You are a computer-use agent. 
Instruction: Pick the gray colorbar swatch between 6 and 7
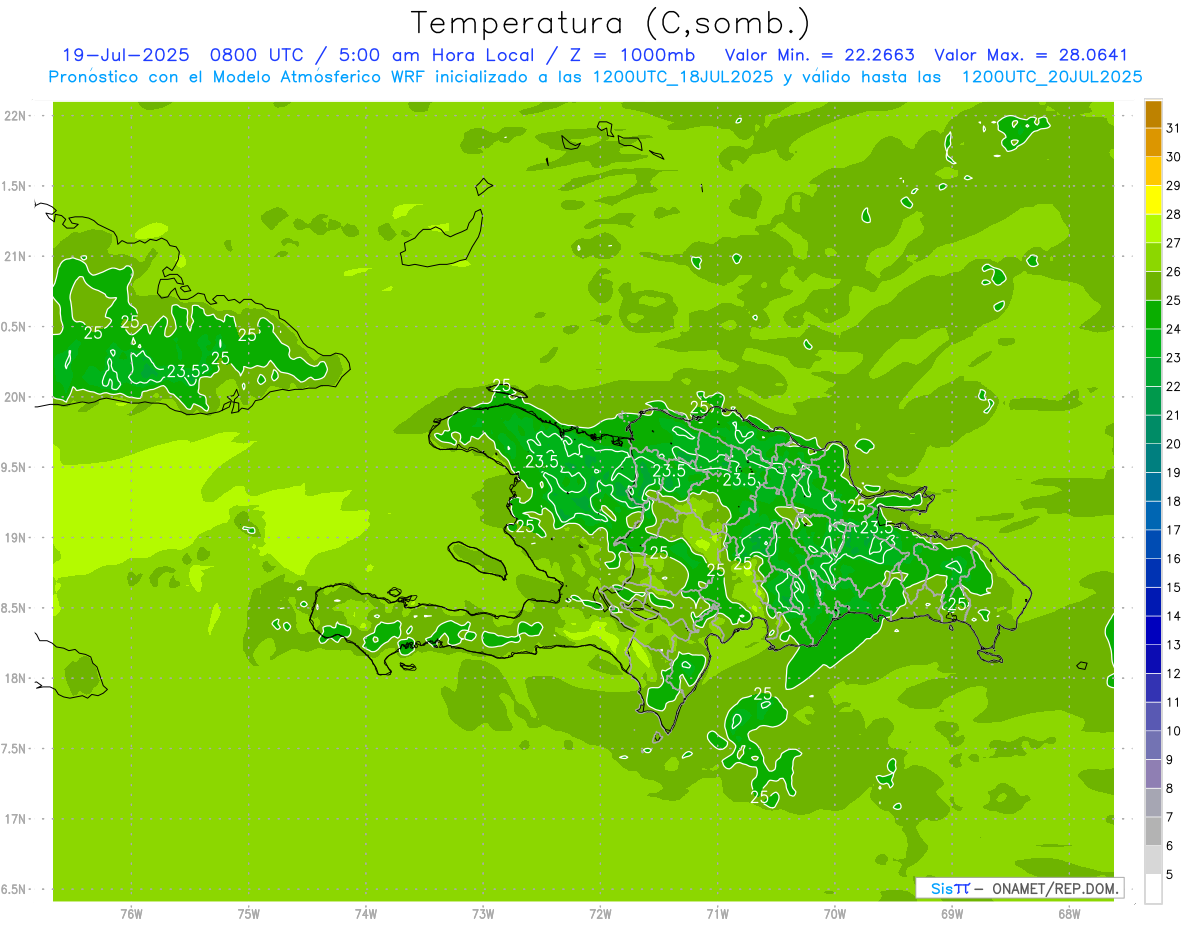point(1153,831)
